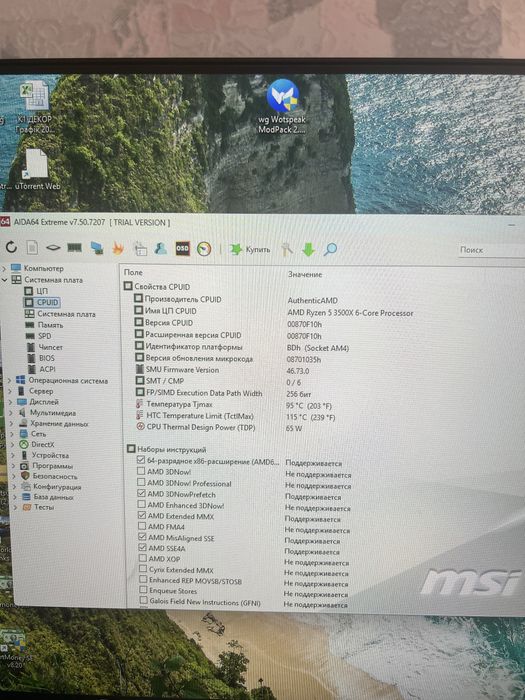Expand the Устройства node chevron
This screenshot has height=700, width=525.
coord(13,455)
